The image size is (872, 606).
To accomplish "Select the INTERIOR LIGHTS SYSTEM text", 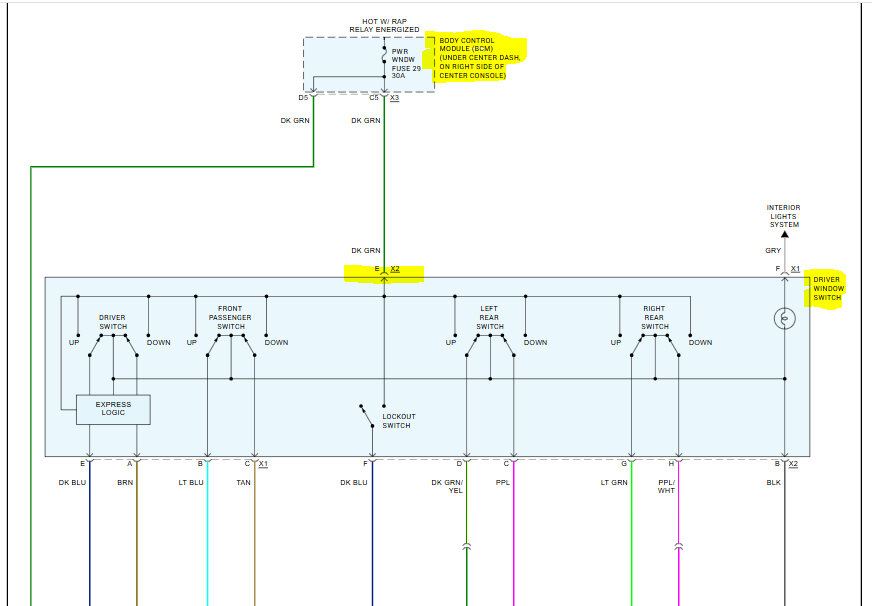I will pyautogui.click(x=784, y=216).
